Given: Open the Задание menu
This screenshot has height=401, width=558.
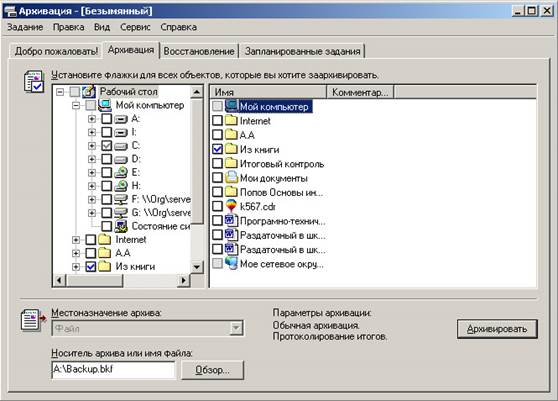Looking at the screenshot, I should click(x=25, y=27).
